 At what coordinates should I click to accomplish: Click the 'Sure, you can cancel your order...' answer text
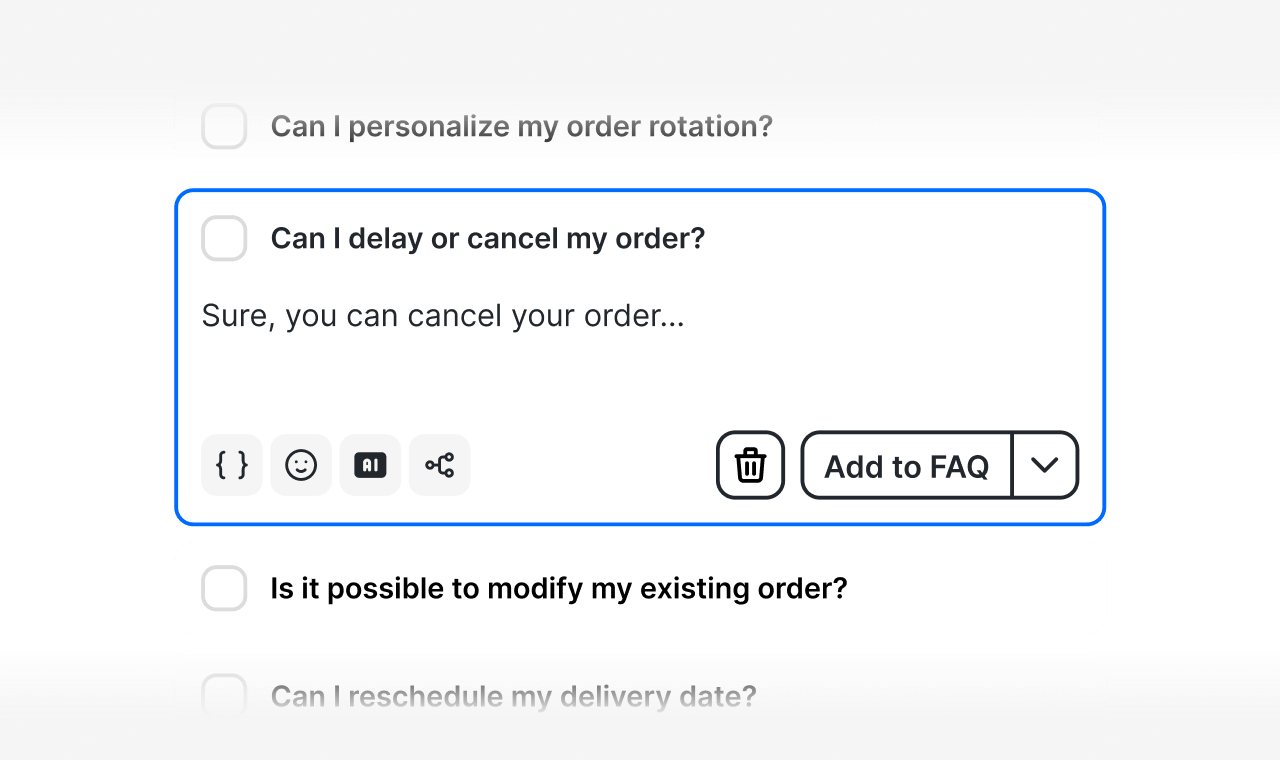[443, 316]
